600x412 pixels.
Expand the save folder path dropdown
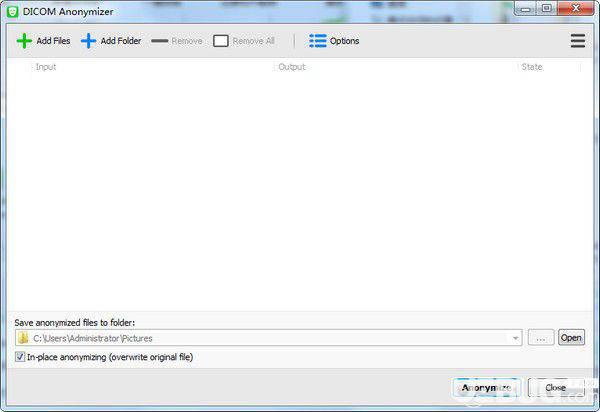pyautogui.click(x=515, y=338)
